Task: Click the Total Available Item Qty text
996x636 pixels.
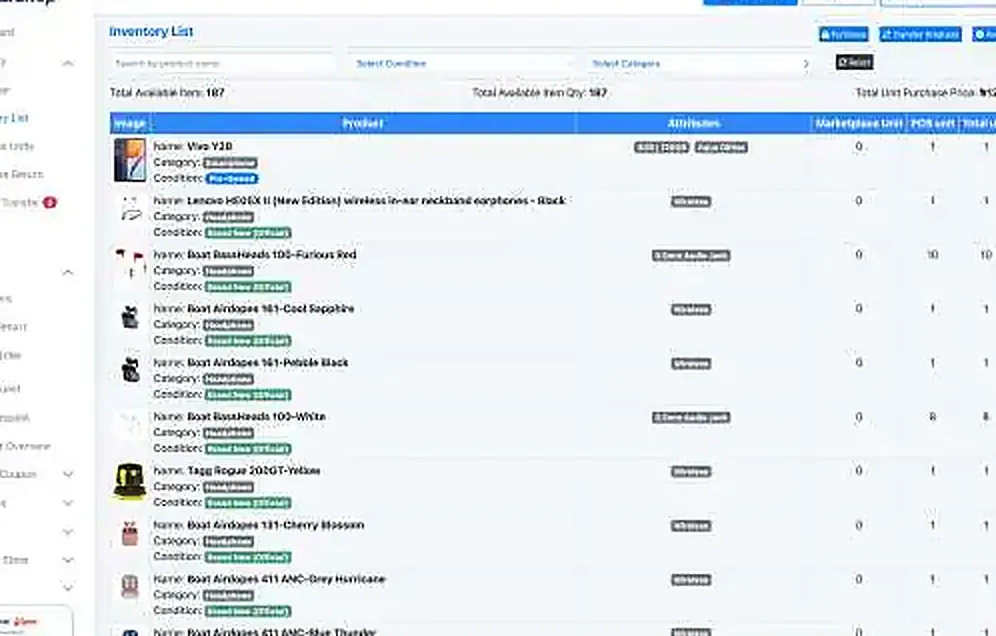Action: [x=539, y=93]
